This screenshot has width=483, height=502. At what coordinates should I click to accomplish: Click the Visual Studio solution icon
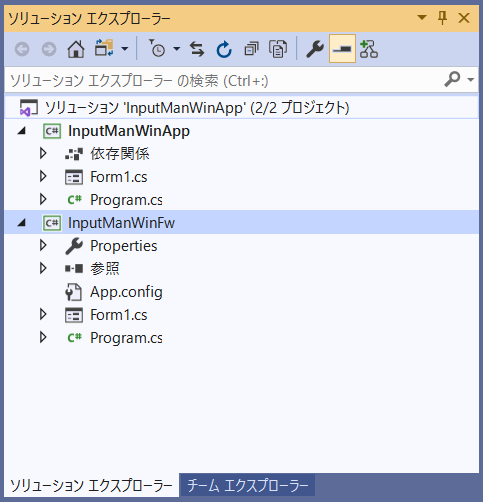(29, 108)
